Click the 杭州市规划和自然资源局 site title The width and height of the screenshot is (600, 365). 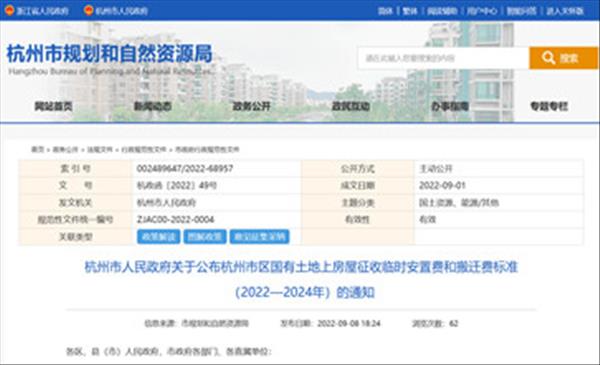click(x=109, y=54)
